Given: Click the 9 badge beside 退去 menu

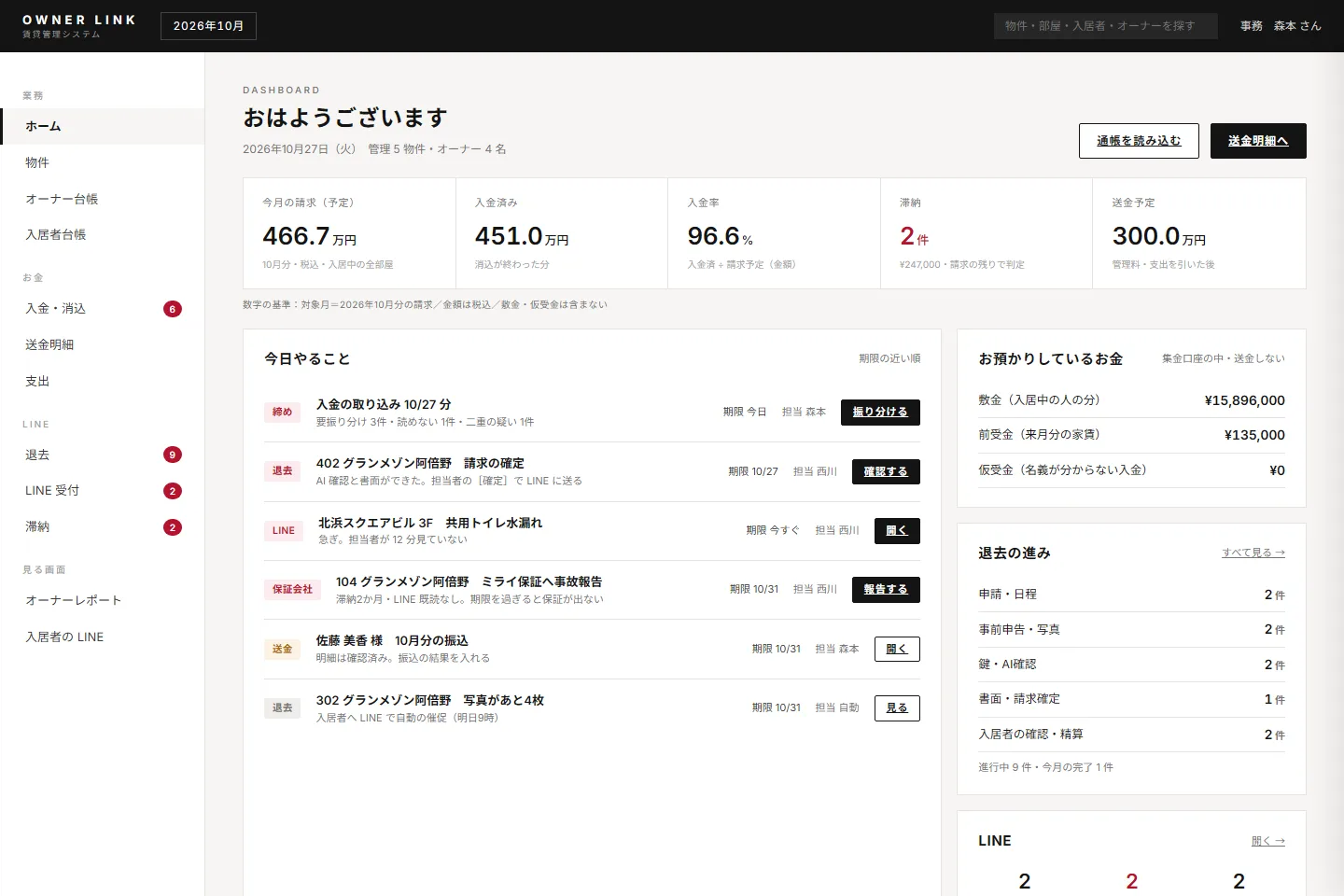Looking at the screenshot, I should coord(173,455).
